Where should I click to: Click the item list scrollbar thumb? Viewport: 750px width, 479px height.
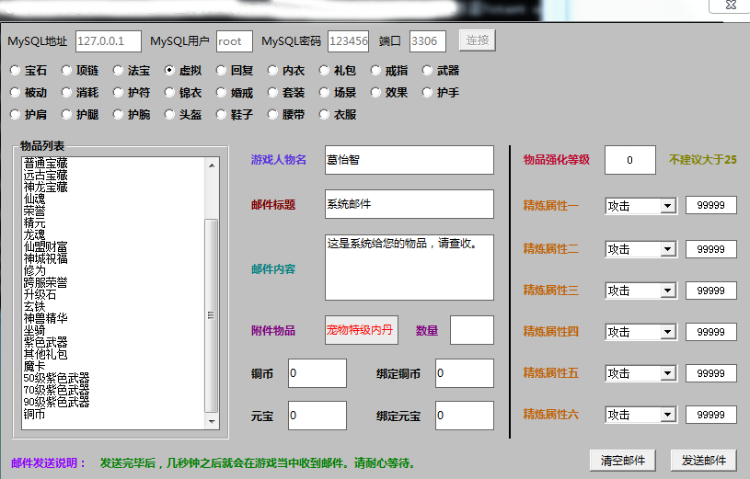[x=211, y=315]
